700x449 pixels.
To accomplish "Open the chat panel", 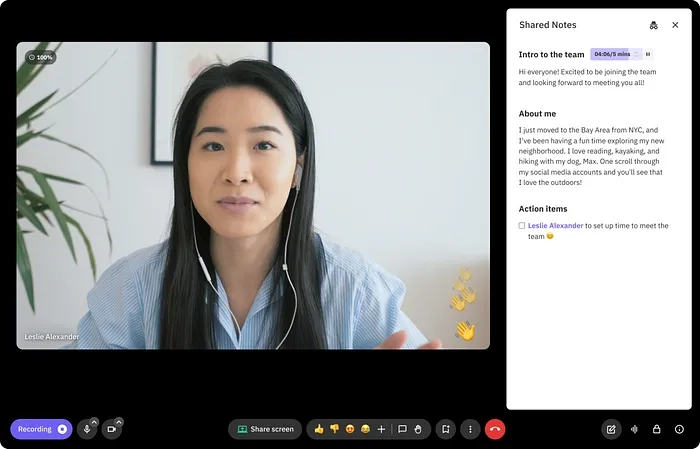I will pos(402,429).
